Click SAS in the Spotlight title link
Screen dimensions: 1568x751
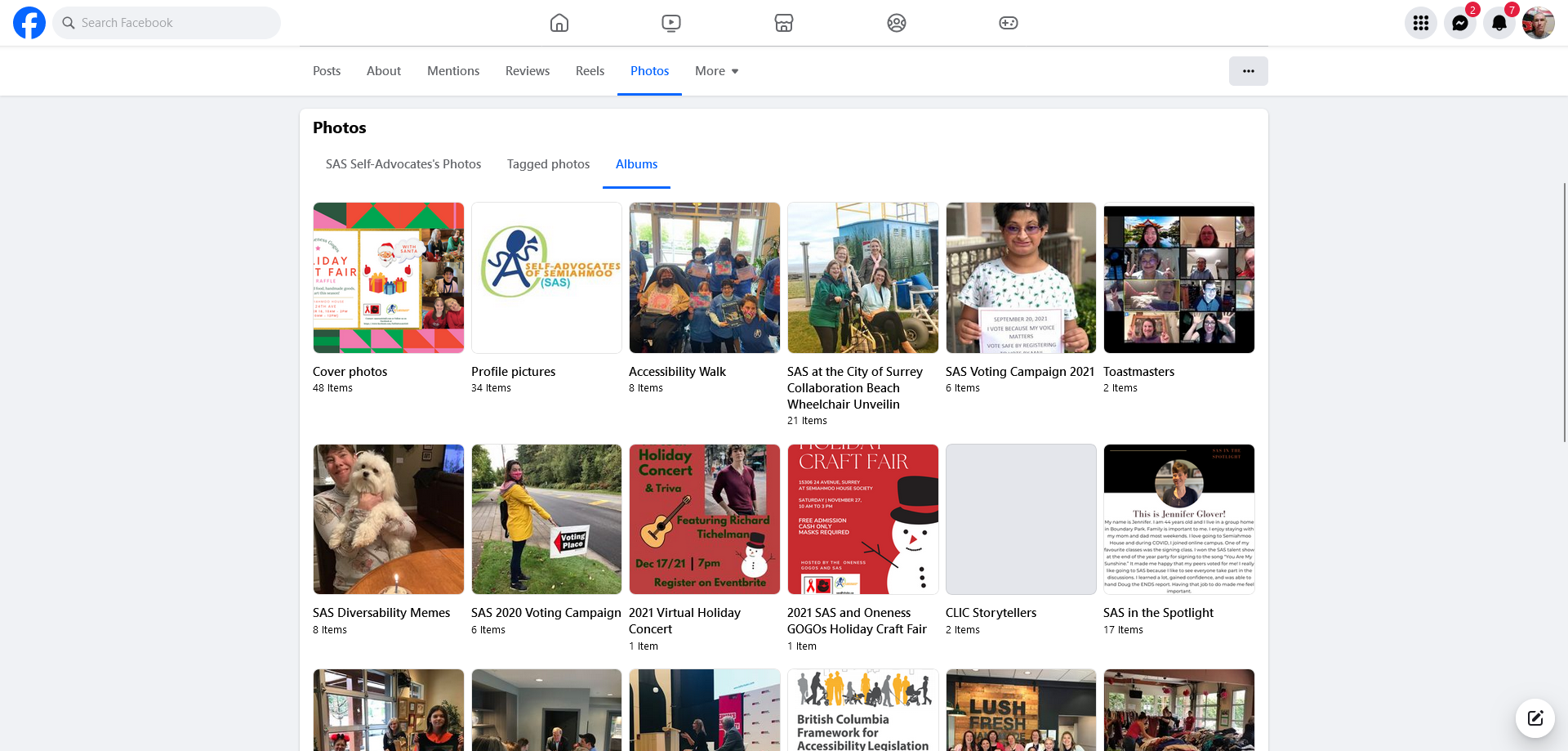[1158, 613]
